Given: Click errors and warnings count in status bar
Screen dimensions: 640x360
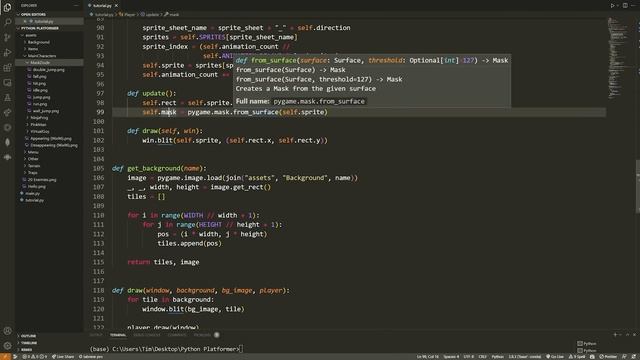Looking at the screenshot, I should tap(35, 357).
